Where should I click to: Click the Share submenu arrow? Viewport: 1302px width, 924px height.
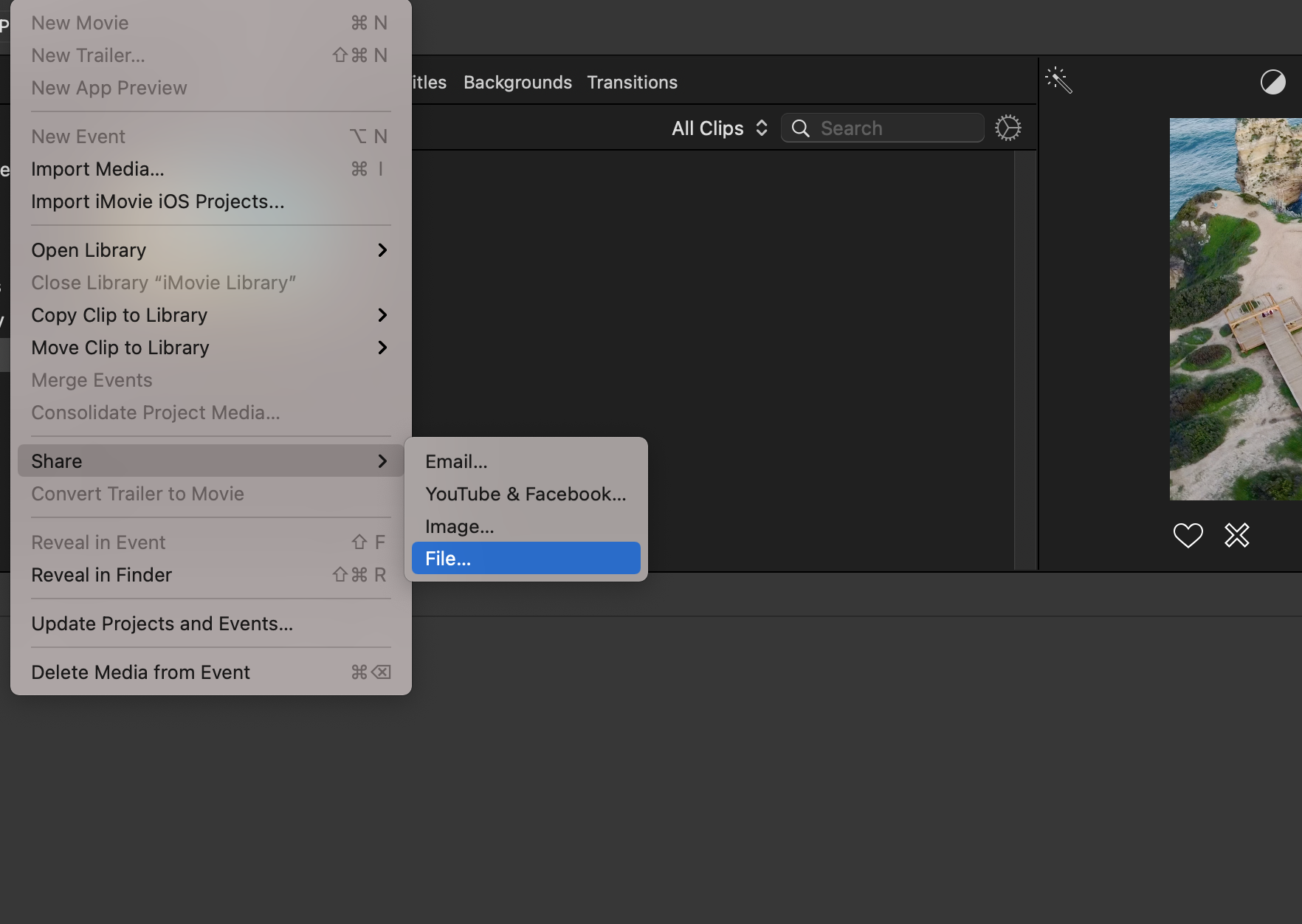click(x=382, y=461)
